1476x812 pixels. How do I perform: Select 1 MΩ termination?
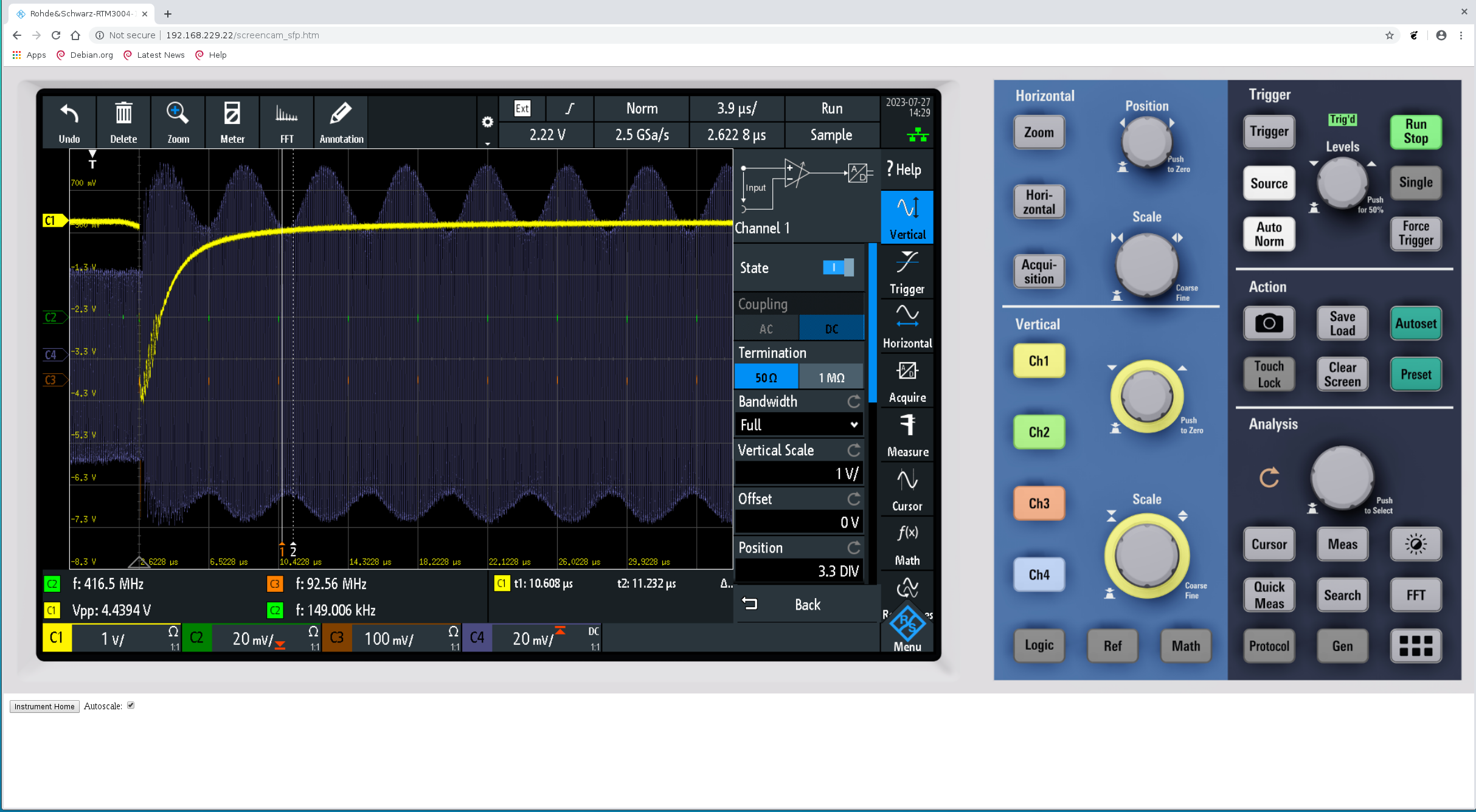click(x=831, y=377)
